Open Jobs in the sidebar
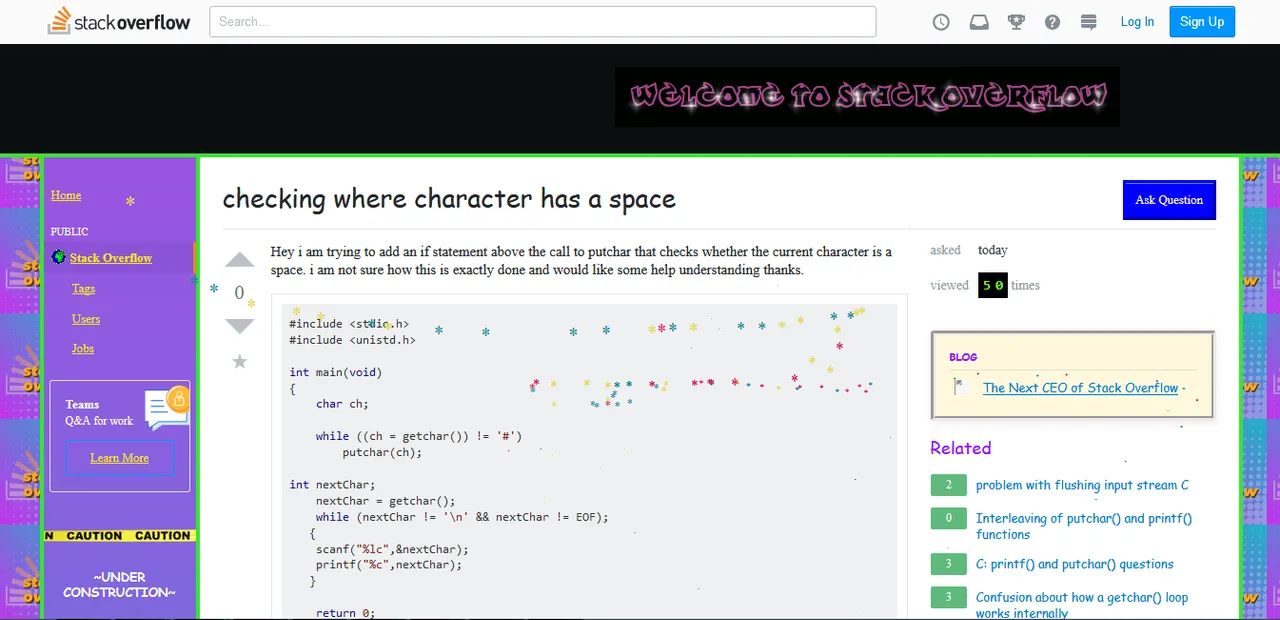Viewport: 1280px width, 620px height. click(x=83, y=349)
